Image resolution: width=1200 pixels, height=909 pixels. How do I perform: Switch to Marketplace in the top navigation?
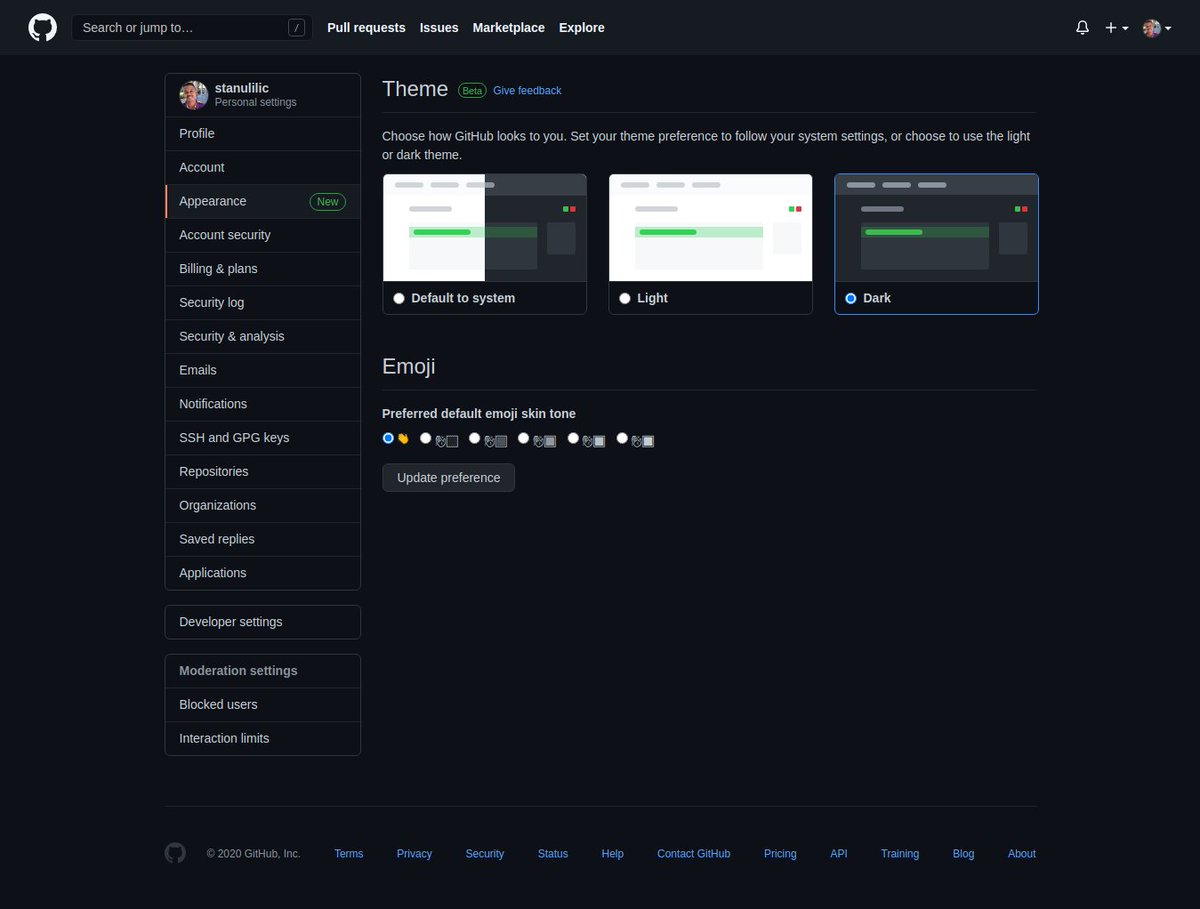[x=508, y=27]
